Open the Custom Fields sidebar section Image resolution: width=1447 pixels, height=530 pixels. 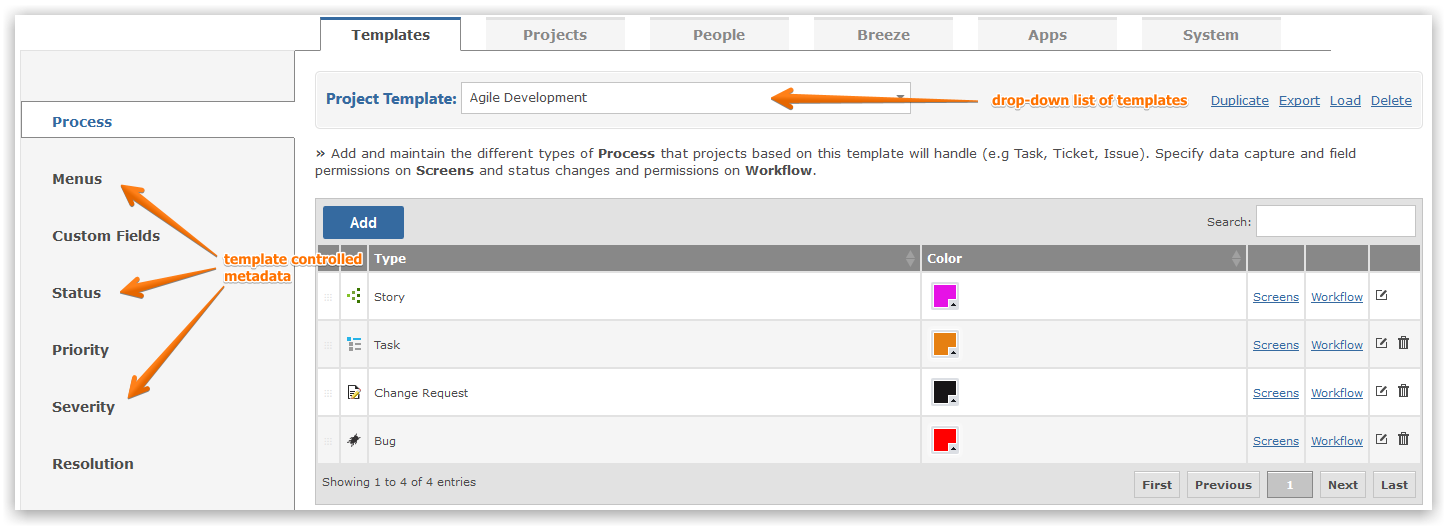[106, 236]
